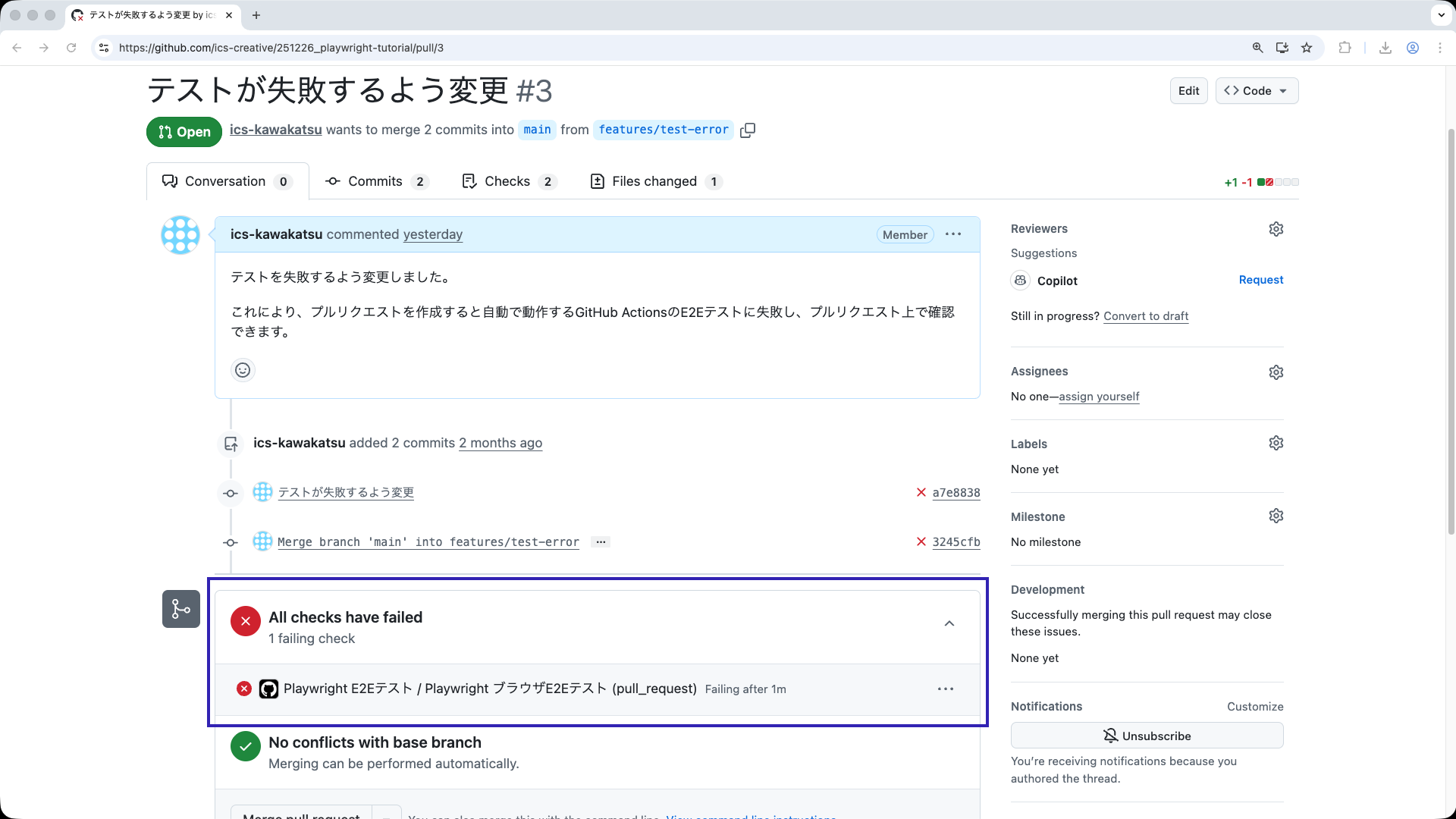This screenshot has width=1456, height=819.
Task: Open the emoji reaction picker on the comment
Action: (242, 370)
